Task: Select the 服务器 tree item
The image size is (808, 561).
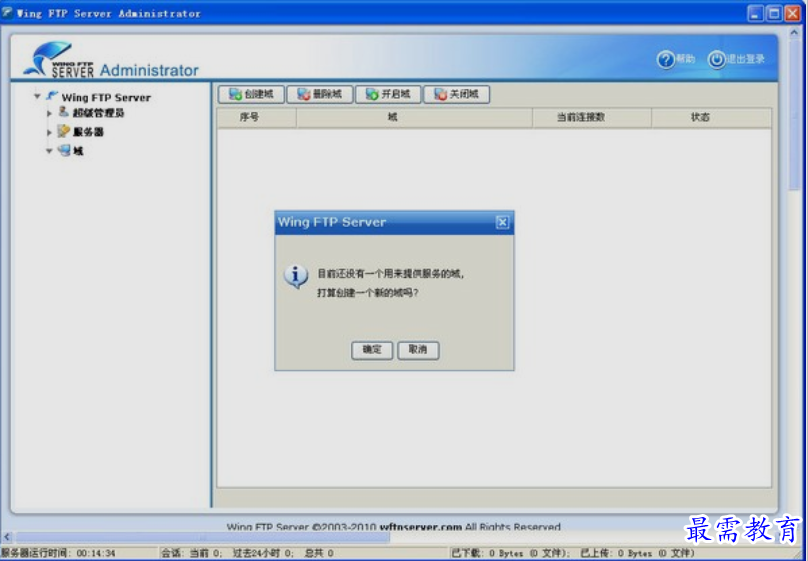Action: click(88, 132)
